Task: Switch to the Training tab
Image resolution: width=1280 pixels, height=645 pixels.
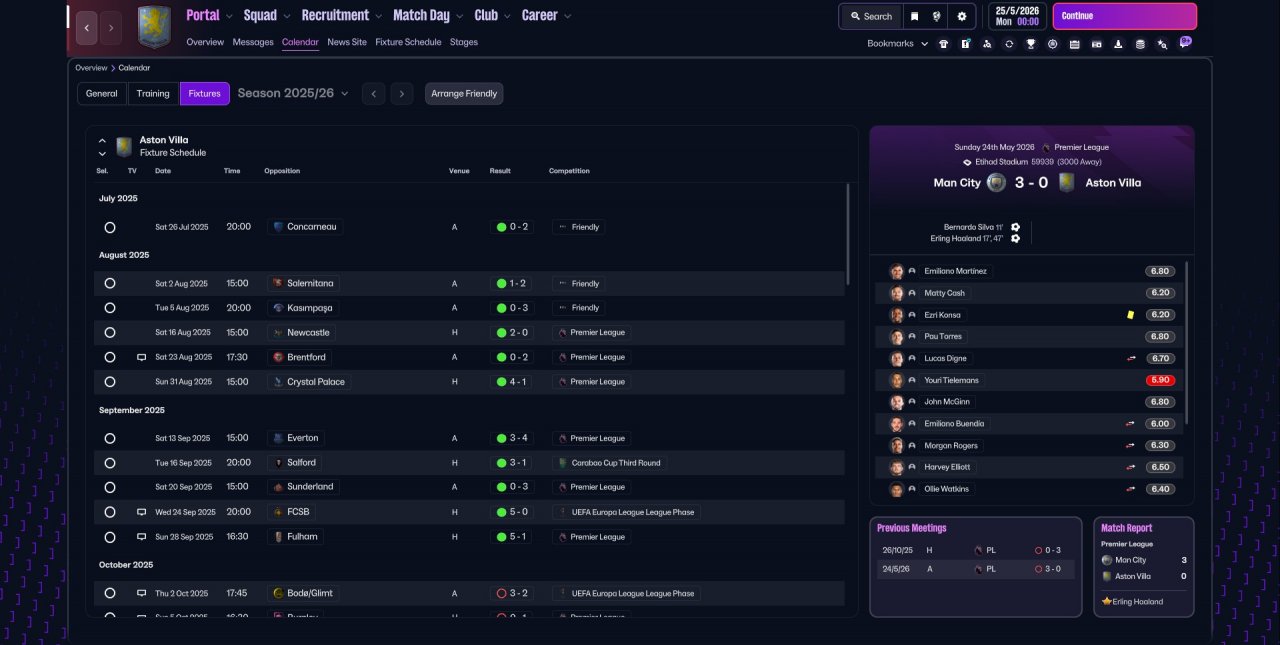Action: pos(153,94)
